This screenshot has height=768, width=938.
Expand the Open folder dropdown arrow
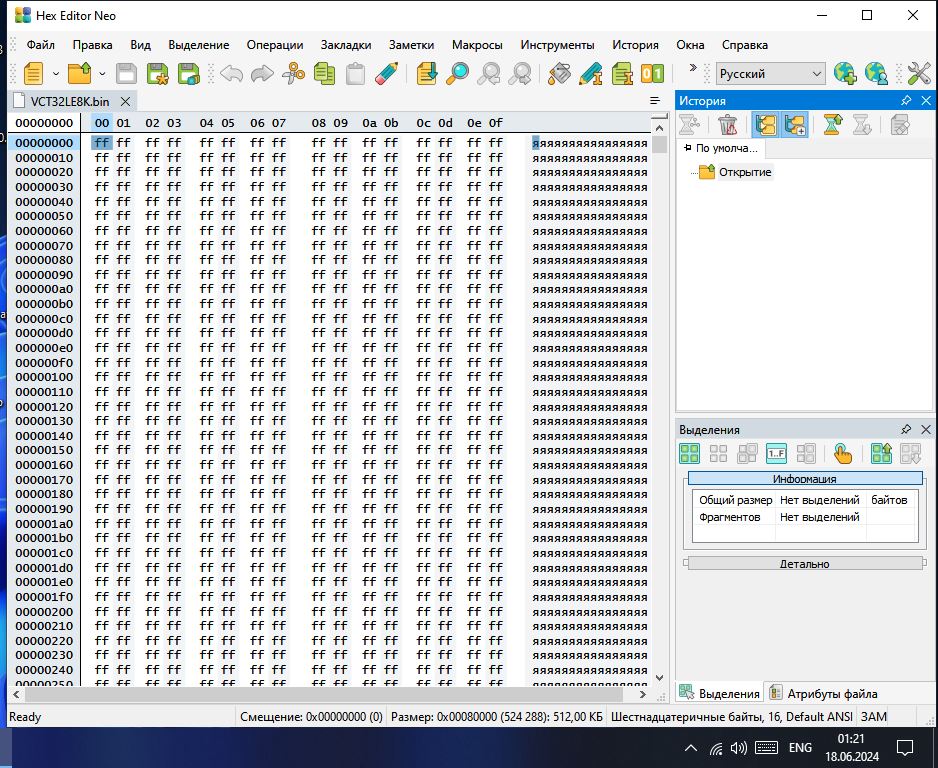(x=102, y=74)
